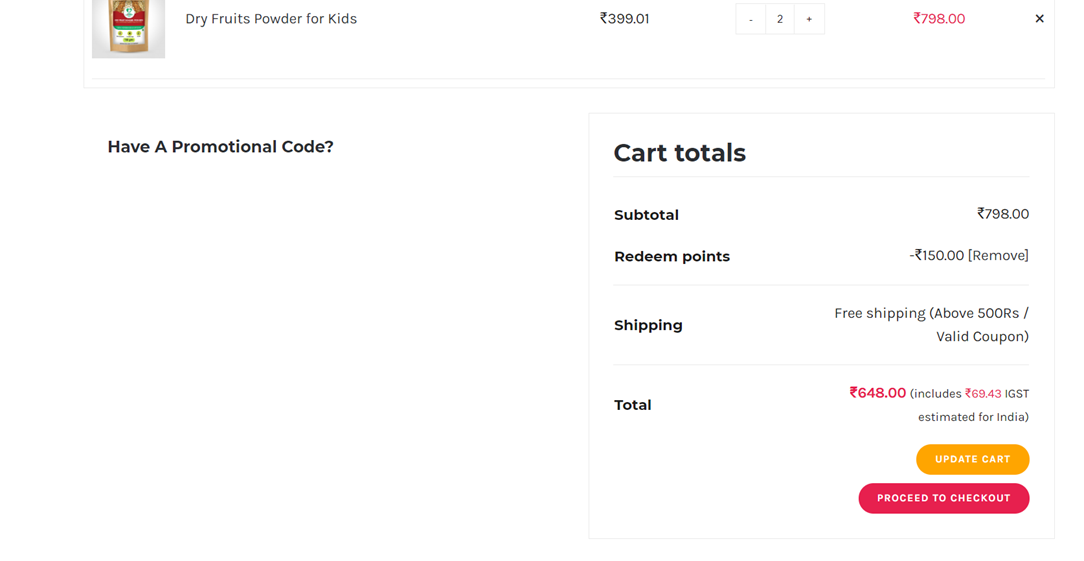
Task: Click the Free shipping option text
Action: click(931, 324)
